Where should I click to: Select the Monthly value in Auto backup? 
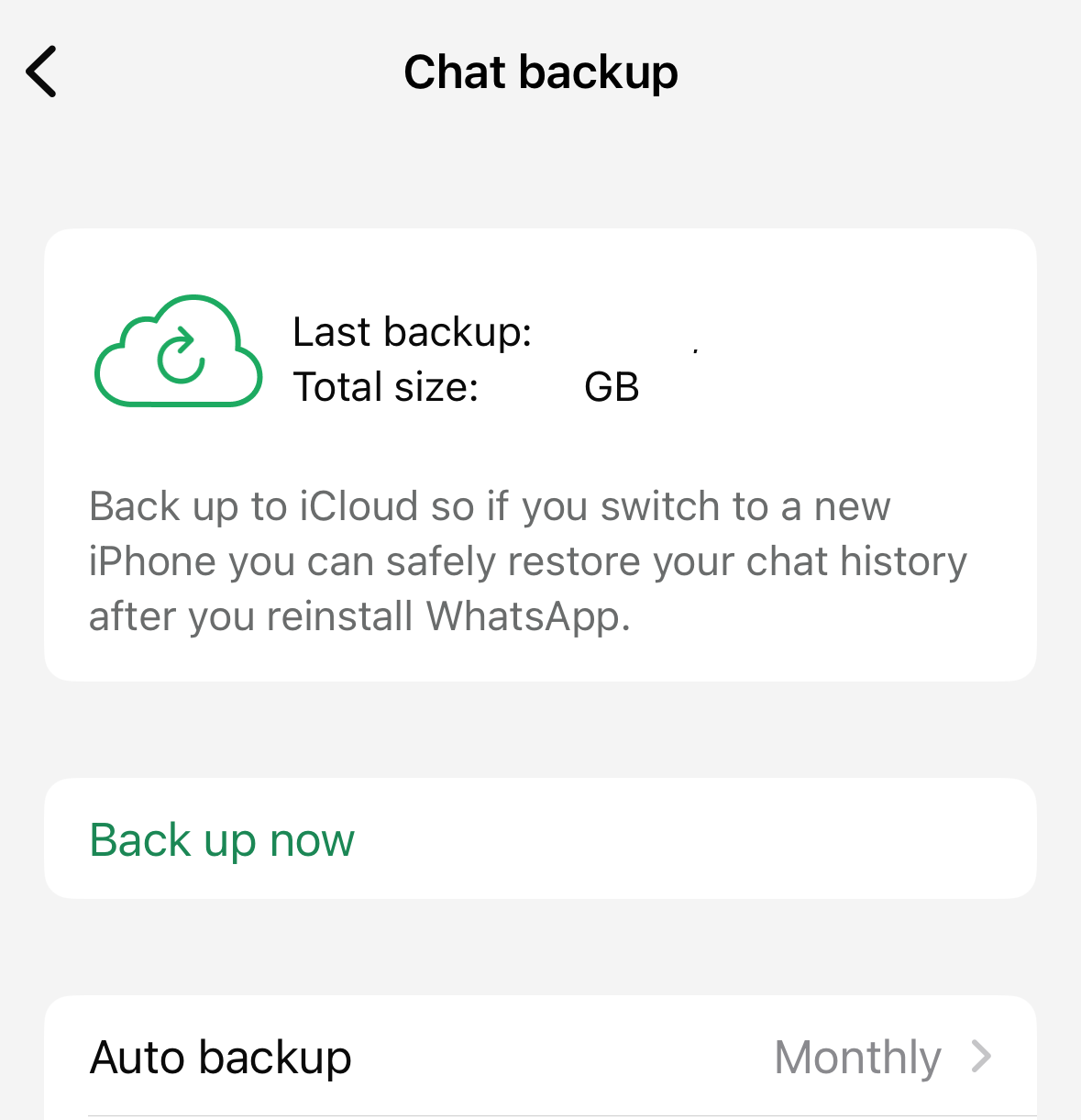(857, 1057)
